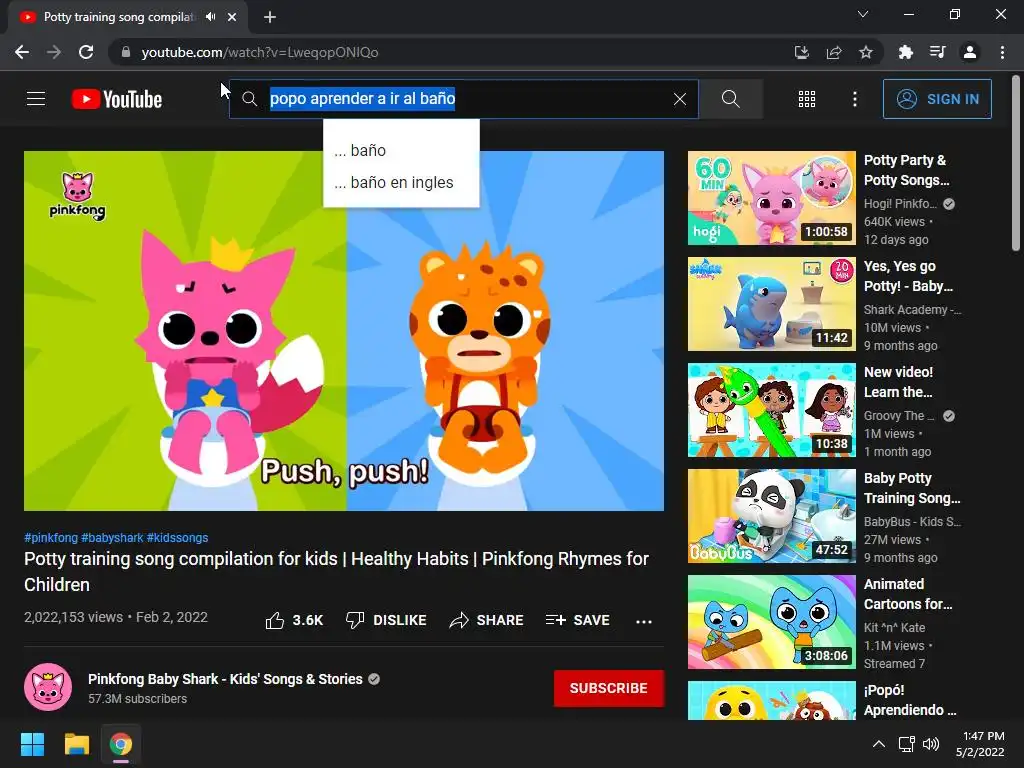Select the '... baño en ingles' suggestion
The height and width of the screenshot is (768, 1024).
click(x=401, y=182)
